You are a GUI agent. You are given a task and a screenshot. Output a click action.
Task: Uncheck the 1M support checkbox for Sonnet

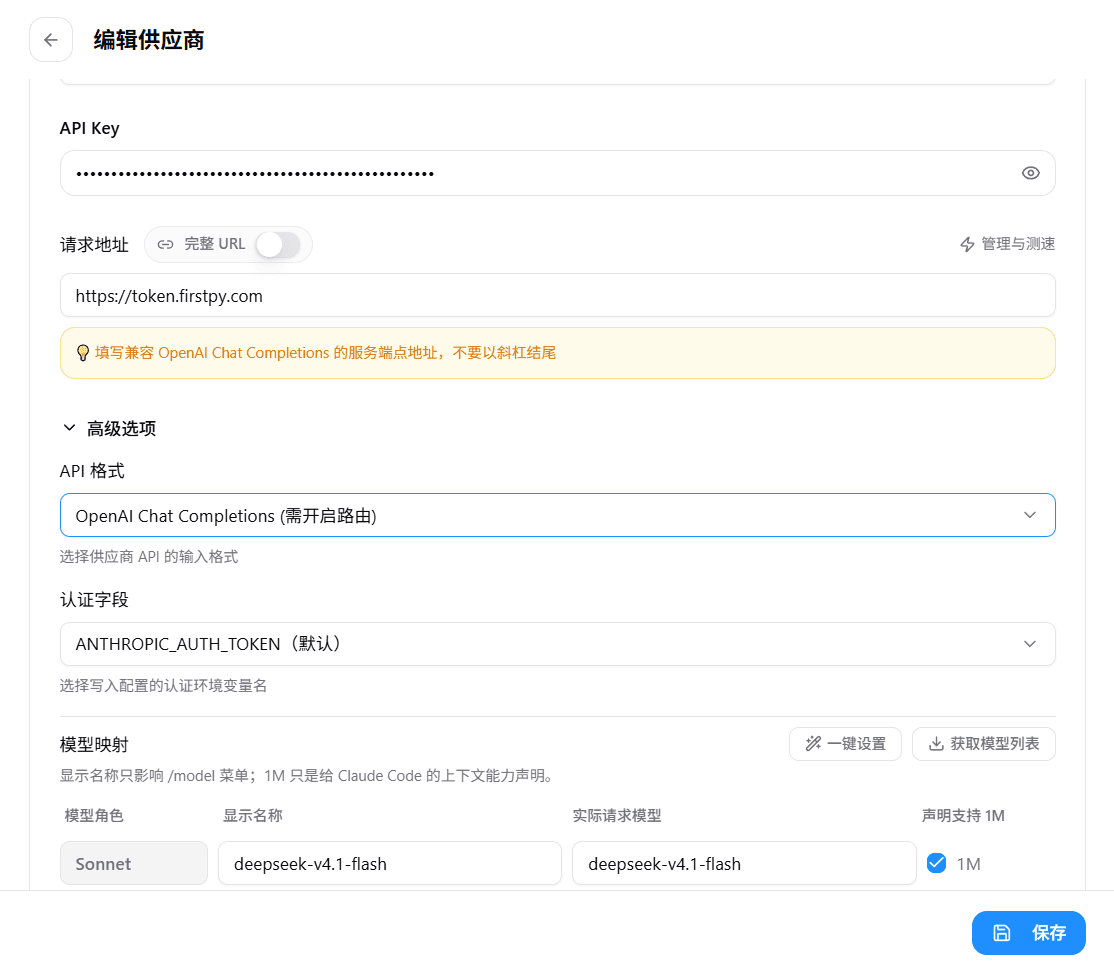(936, 864)
